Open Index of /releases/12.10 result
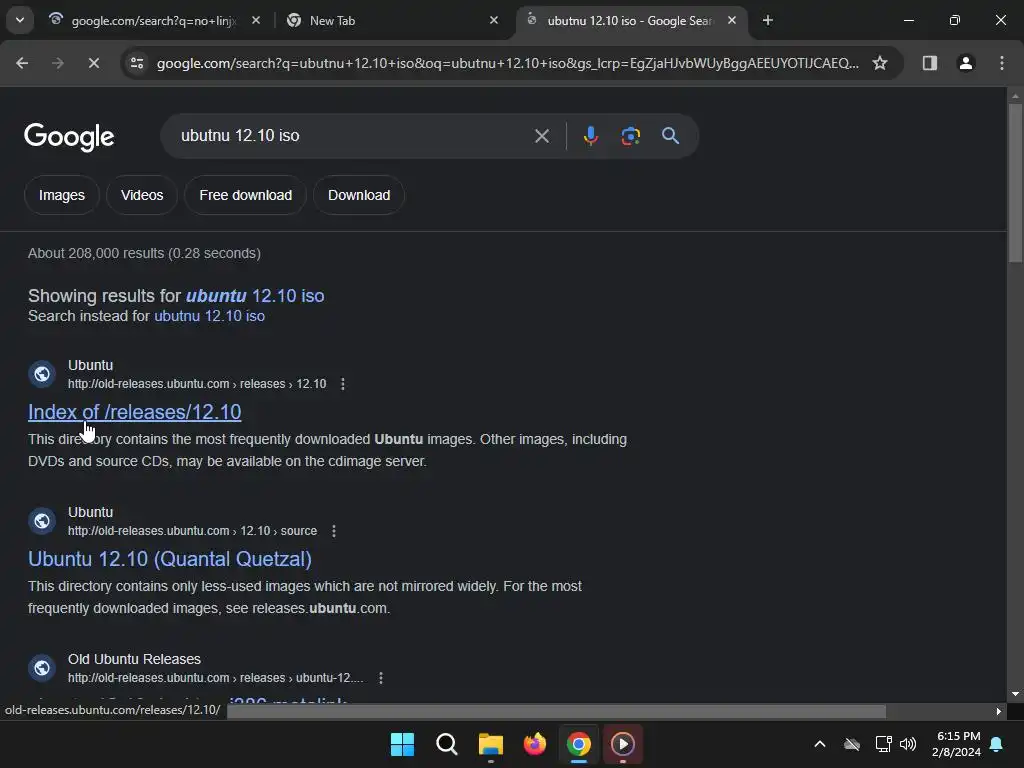1024x768 pixels. (135, 412)
